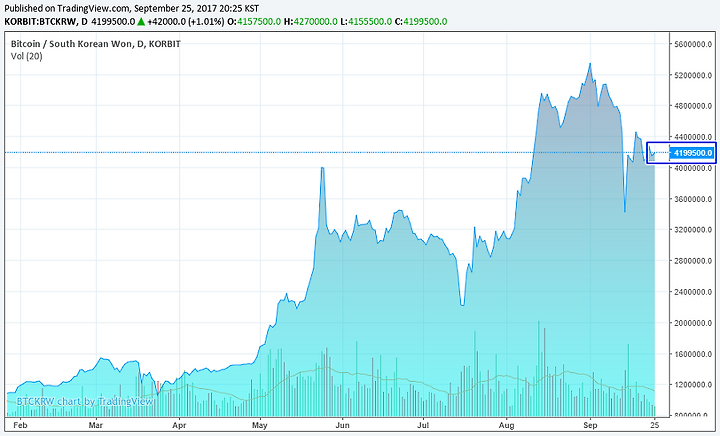Click the early-September all-time peak of the price line
Image resolution: width=720 pixels, height=436 pixels.
[590, 64]
